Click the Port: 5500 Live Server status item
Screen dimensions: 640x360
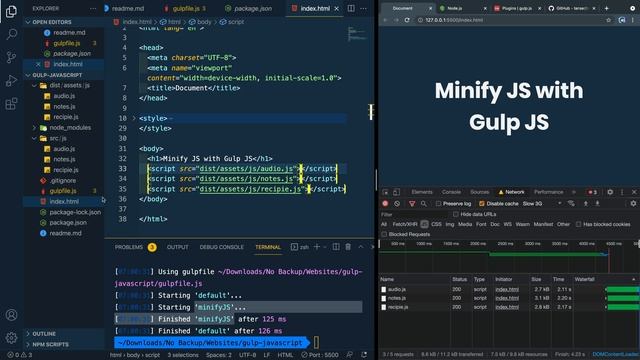click(x=320, y=355)
